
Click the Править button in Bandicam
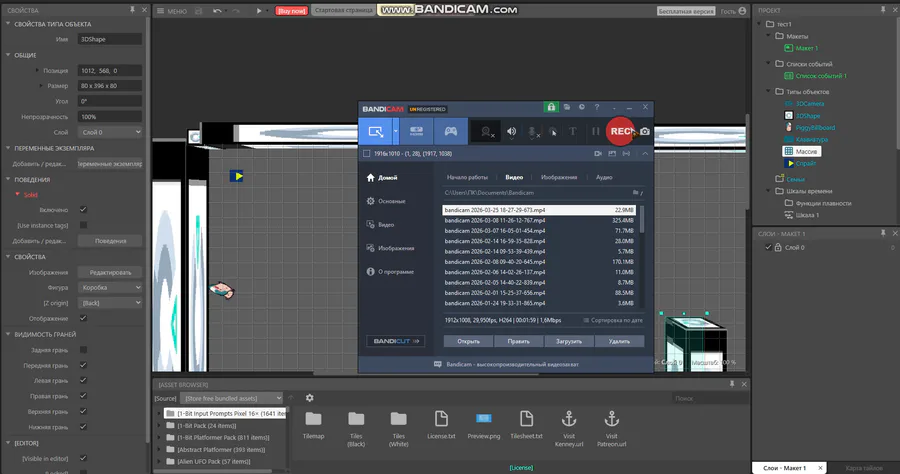(x=518, y=341)
